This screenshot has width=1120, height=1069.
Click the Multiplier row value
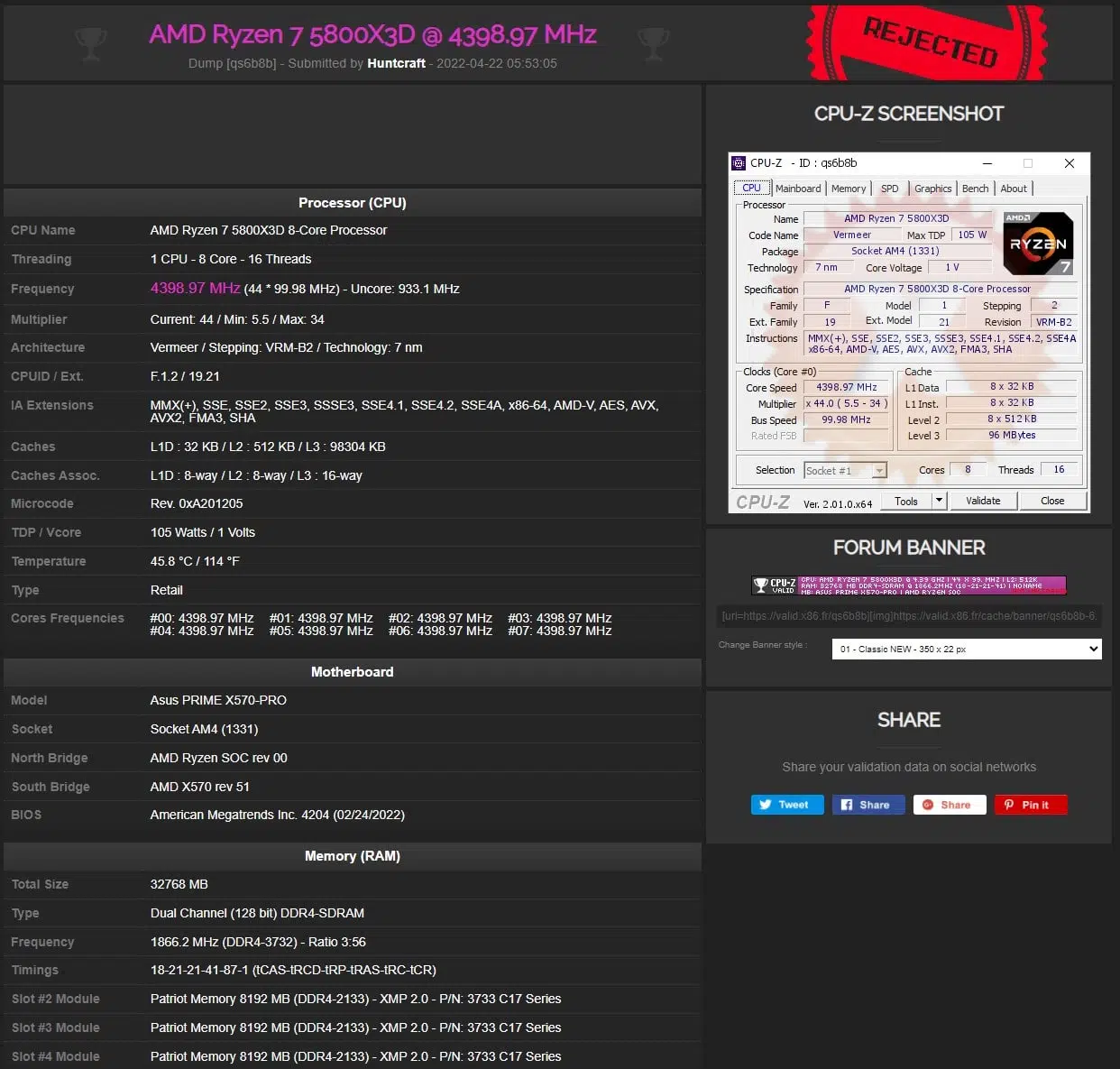click(237, 319)
